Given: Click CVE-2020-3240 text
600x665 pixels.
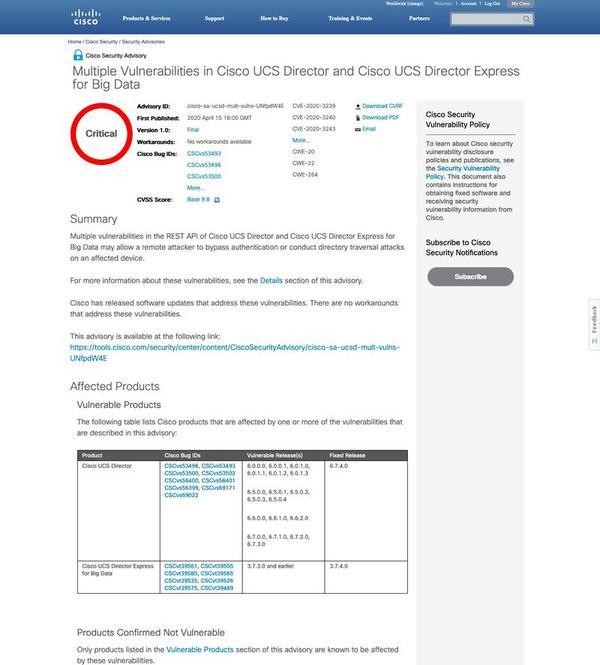Looking at the screenshot, I should 314,117.
